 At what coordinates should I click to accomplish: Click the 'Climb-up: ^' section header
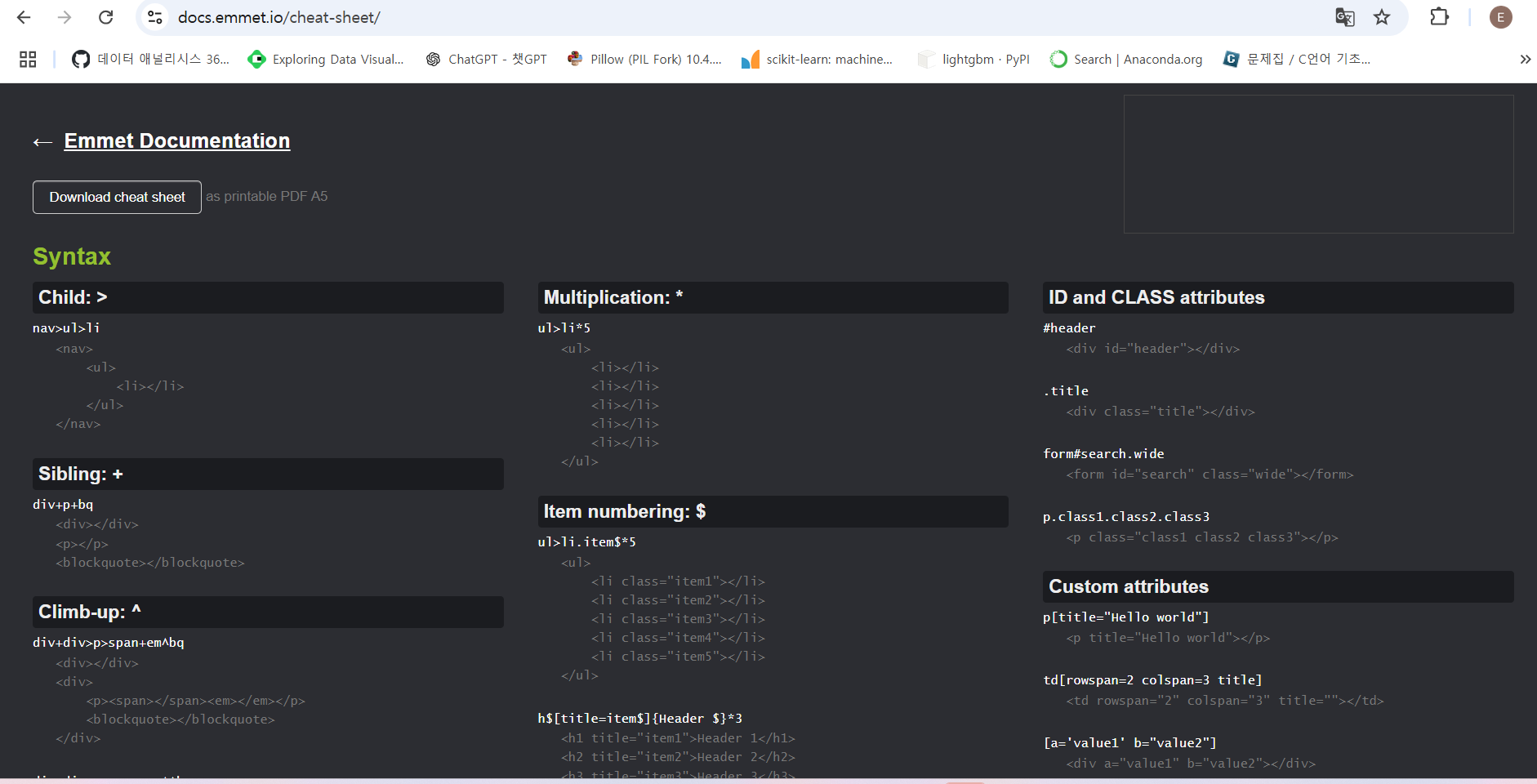[x=268, y=612]
